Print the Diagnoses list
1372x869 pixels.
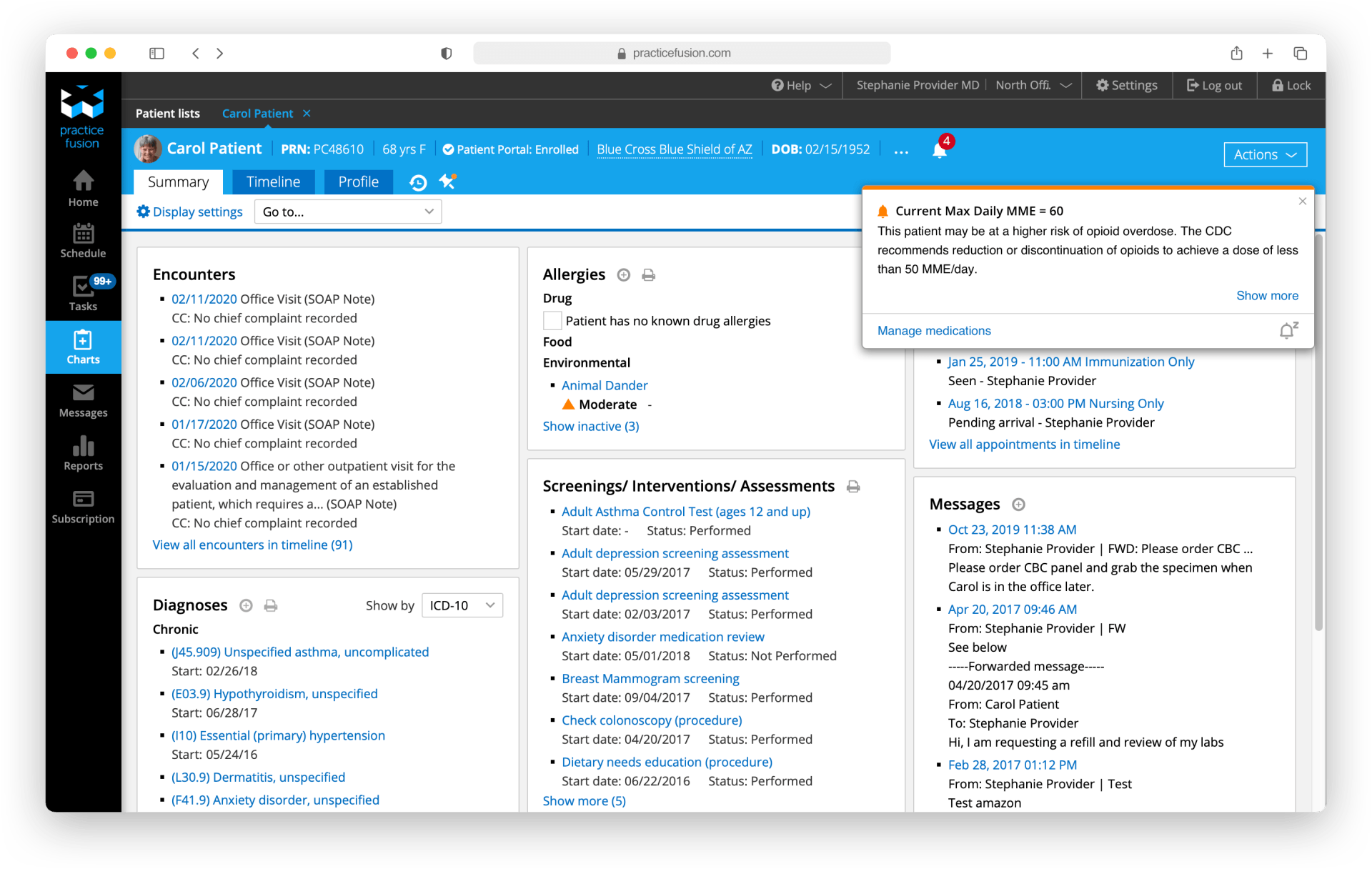pyautogui.click(x=271, y=606)
